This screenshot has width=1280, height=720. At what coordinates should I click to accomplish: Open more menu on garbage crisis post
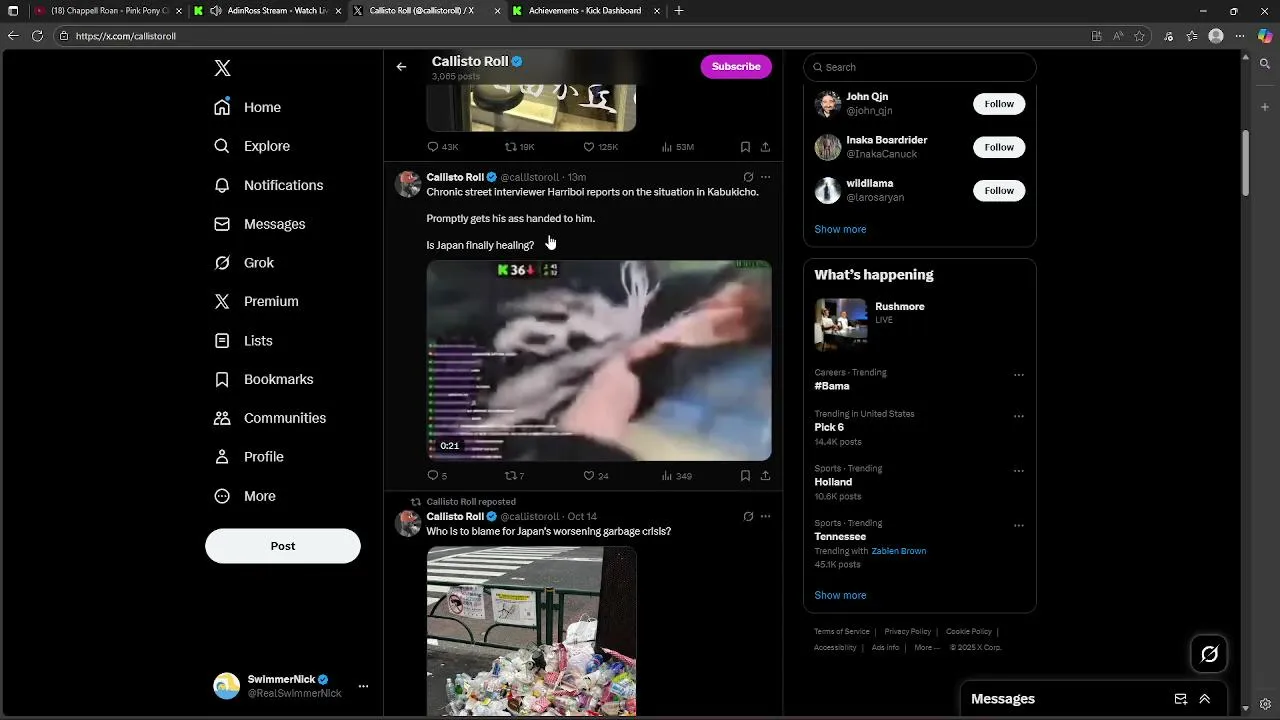click(x=765, y=517)
